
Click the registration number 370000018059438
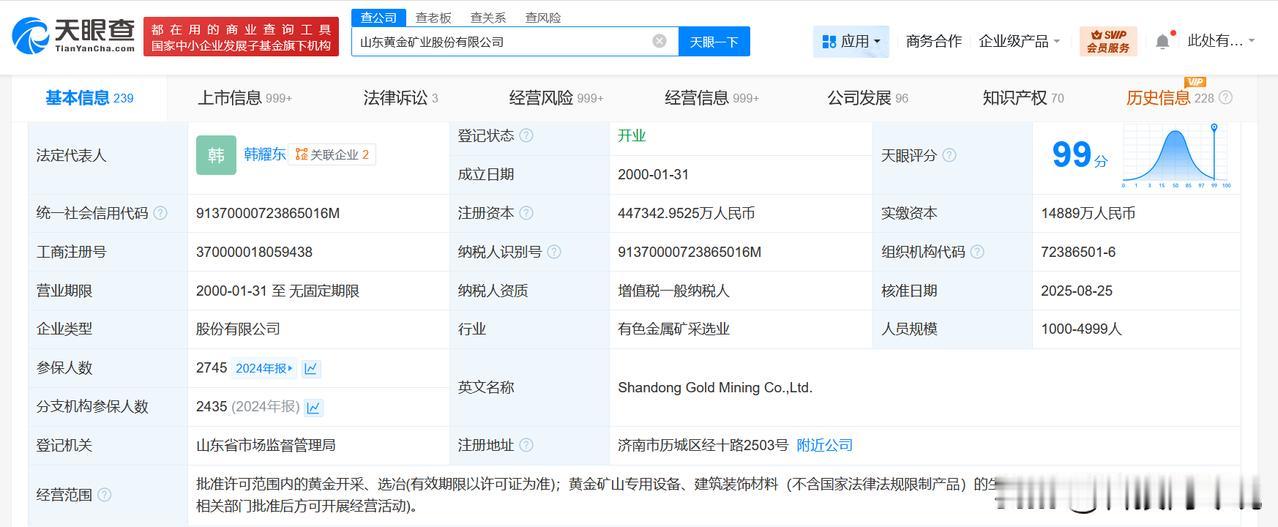254,252
